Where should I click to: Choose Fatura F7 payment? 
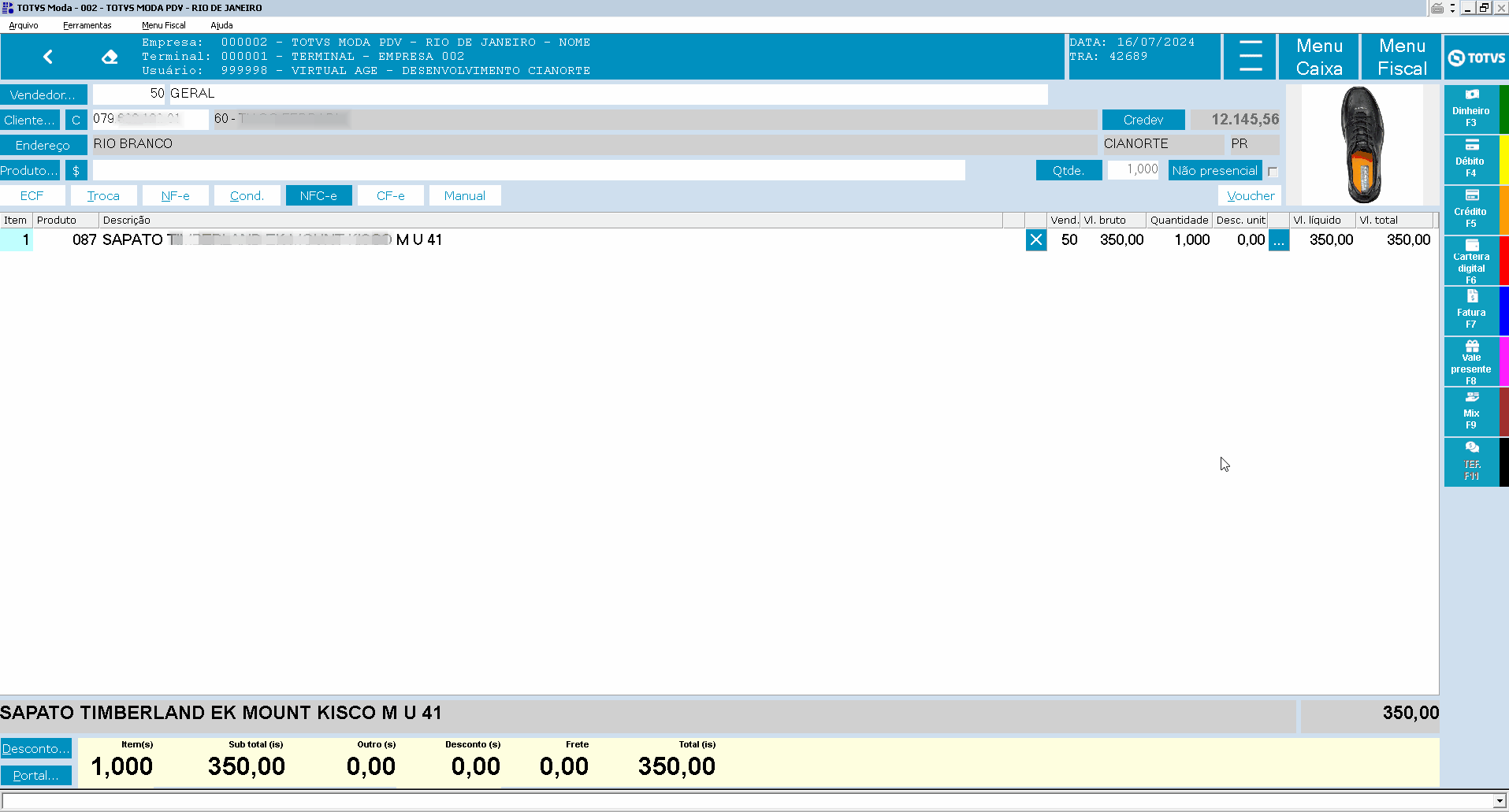pyautogui.click(x=1471, y=310)
